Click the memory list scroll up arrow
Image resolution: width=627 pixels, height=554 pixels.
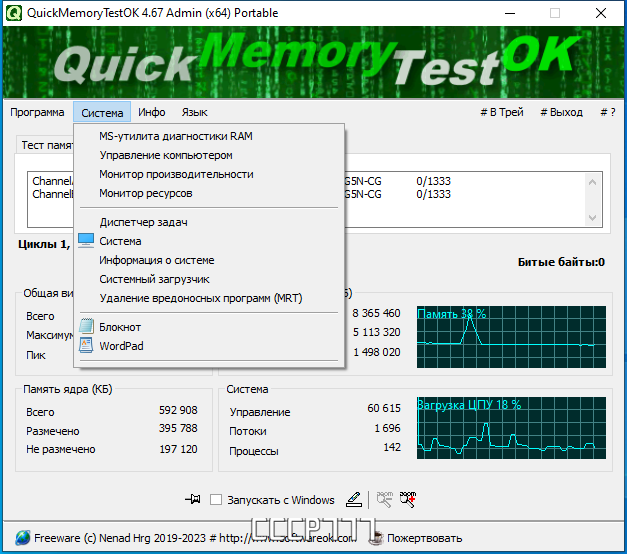[x=593, y=182]
